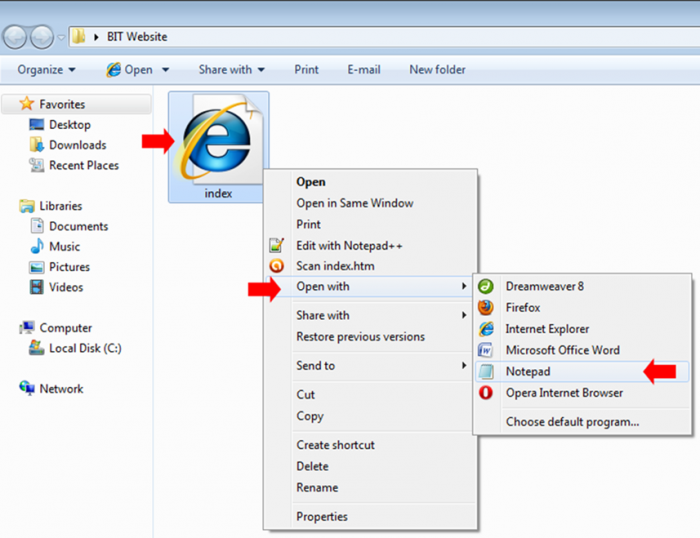Expand the Share with context submenu arrow
The image size is (700, 538).
coord(464,315)
